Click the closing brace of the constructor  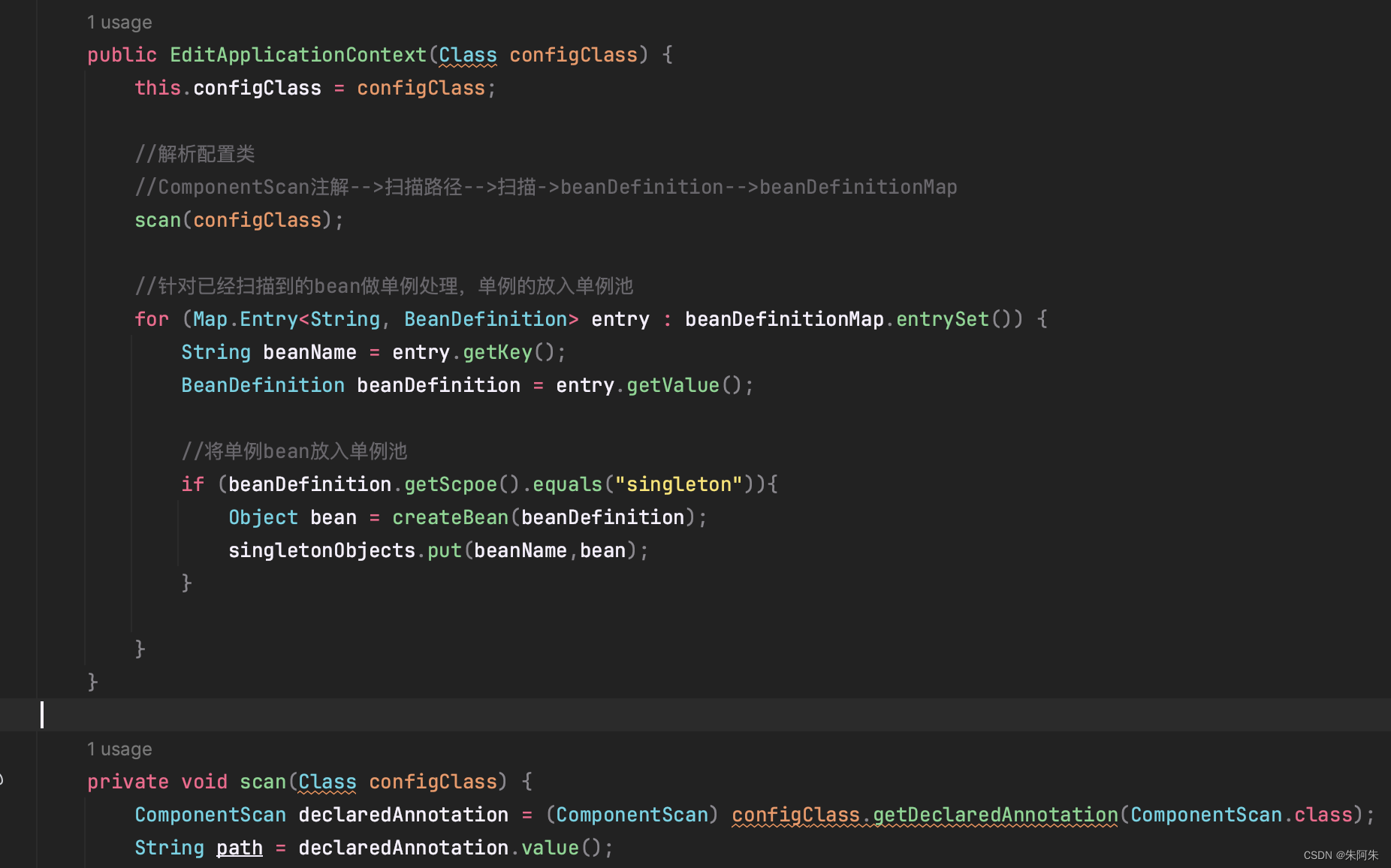click(93, 683)
